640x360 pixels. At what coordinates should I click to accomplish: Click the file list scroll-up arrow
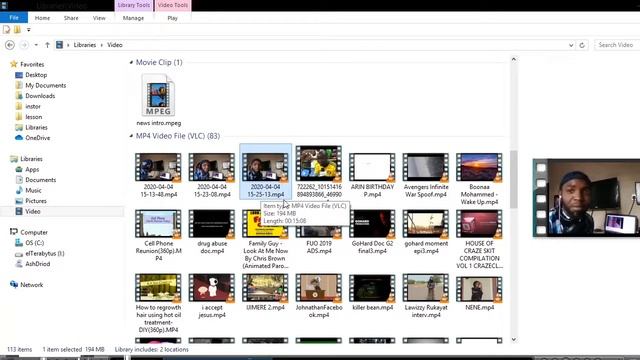tap(513, 60)
